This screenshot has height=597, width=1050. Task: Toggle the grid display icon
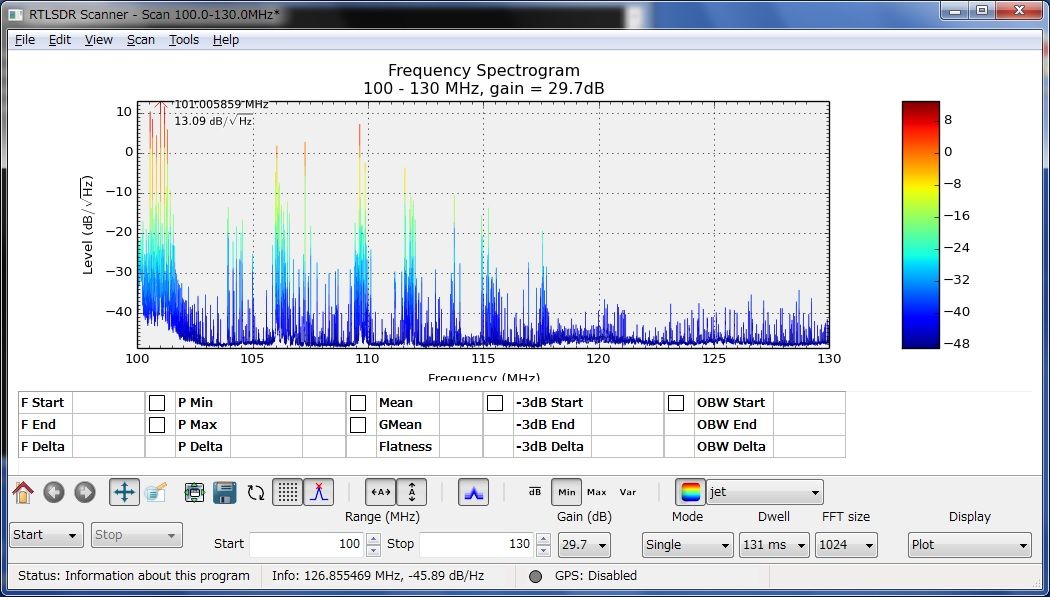(287, 491)
